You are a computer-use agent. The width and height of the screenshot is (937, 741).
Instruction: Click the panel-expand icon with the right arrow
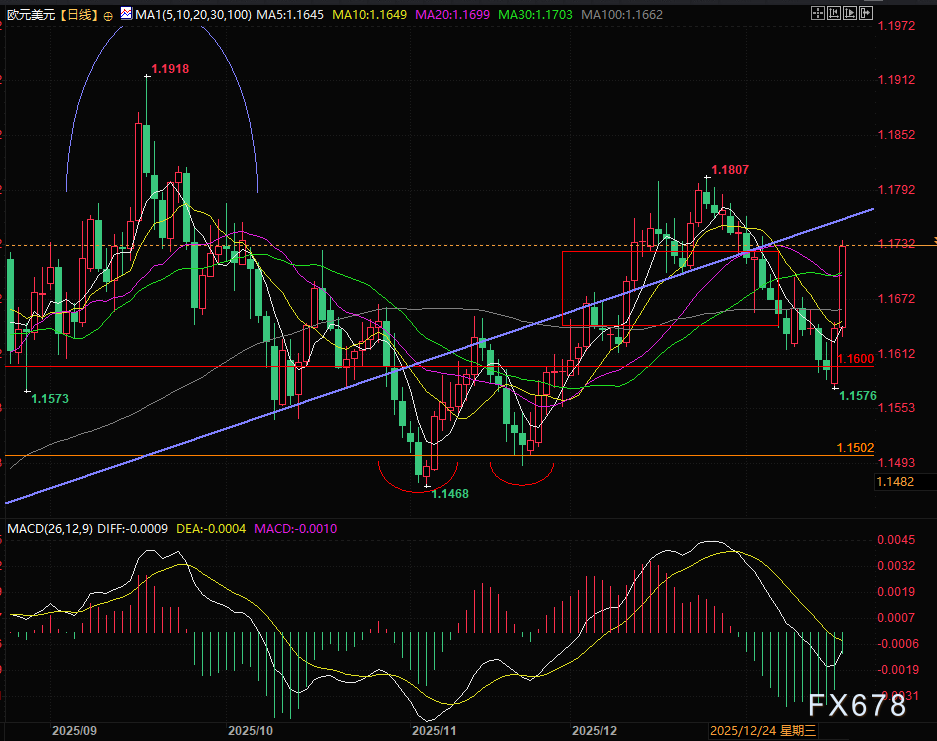[x=866, y=13]
